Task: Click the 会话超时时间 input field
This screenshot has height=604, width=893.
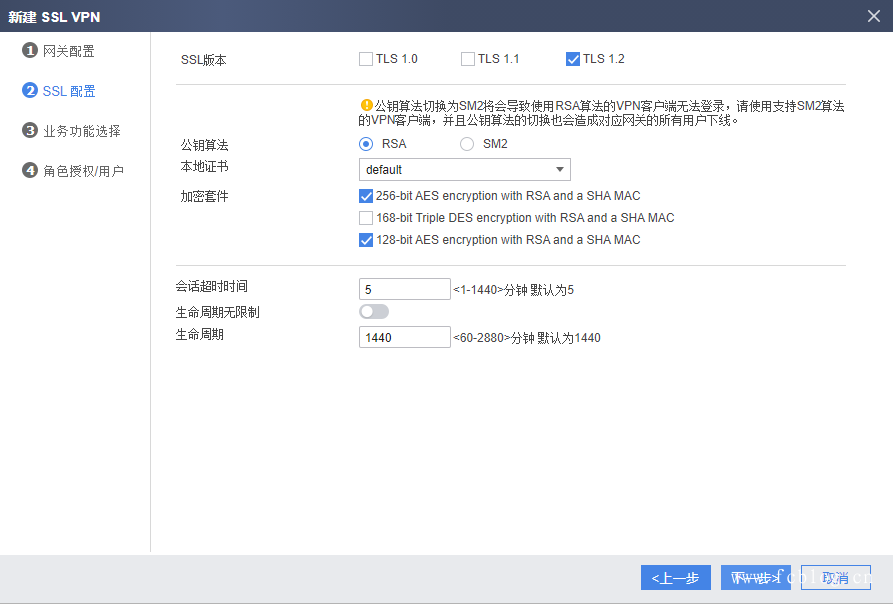Action: (x=404, y=289)
